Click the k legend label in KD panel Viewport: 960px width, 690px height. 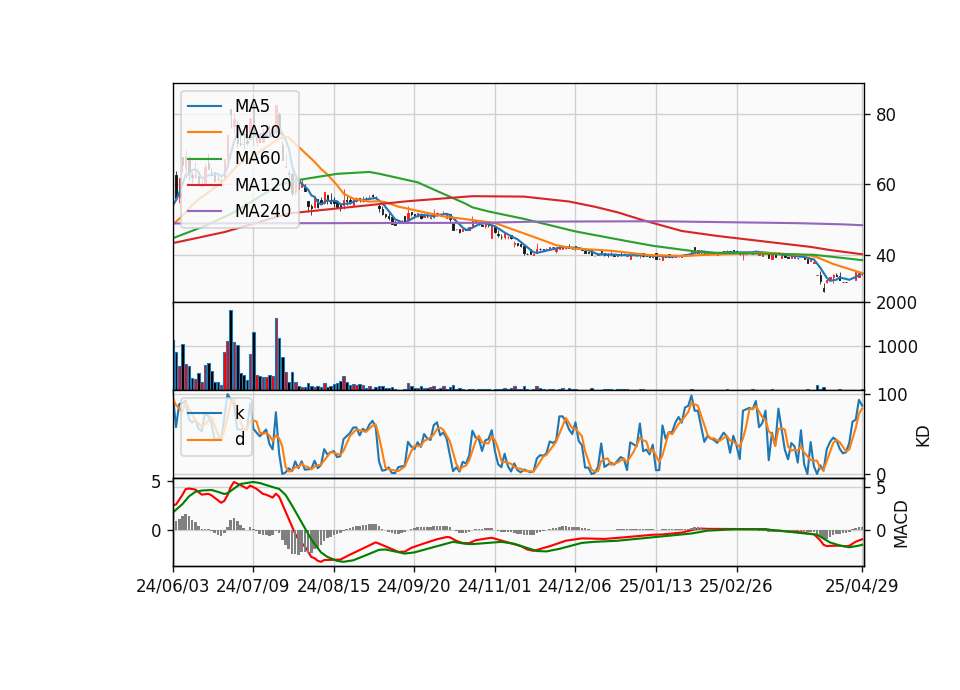tap(239, 413)
